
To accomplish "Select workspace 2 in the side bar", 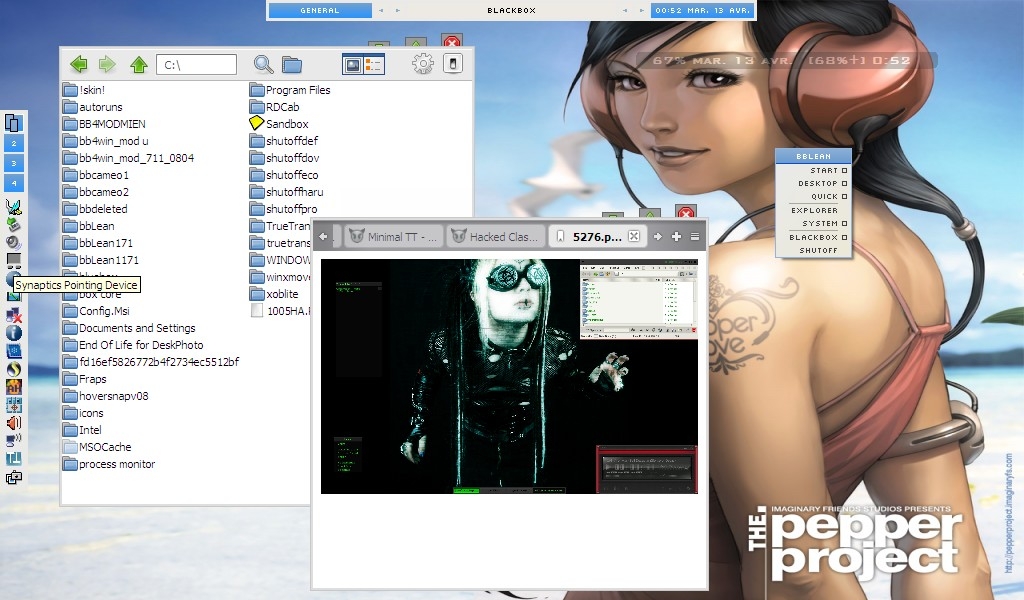I will [14, 144].
